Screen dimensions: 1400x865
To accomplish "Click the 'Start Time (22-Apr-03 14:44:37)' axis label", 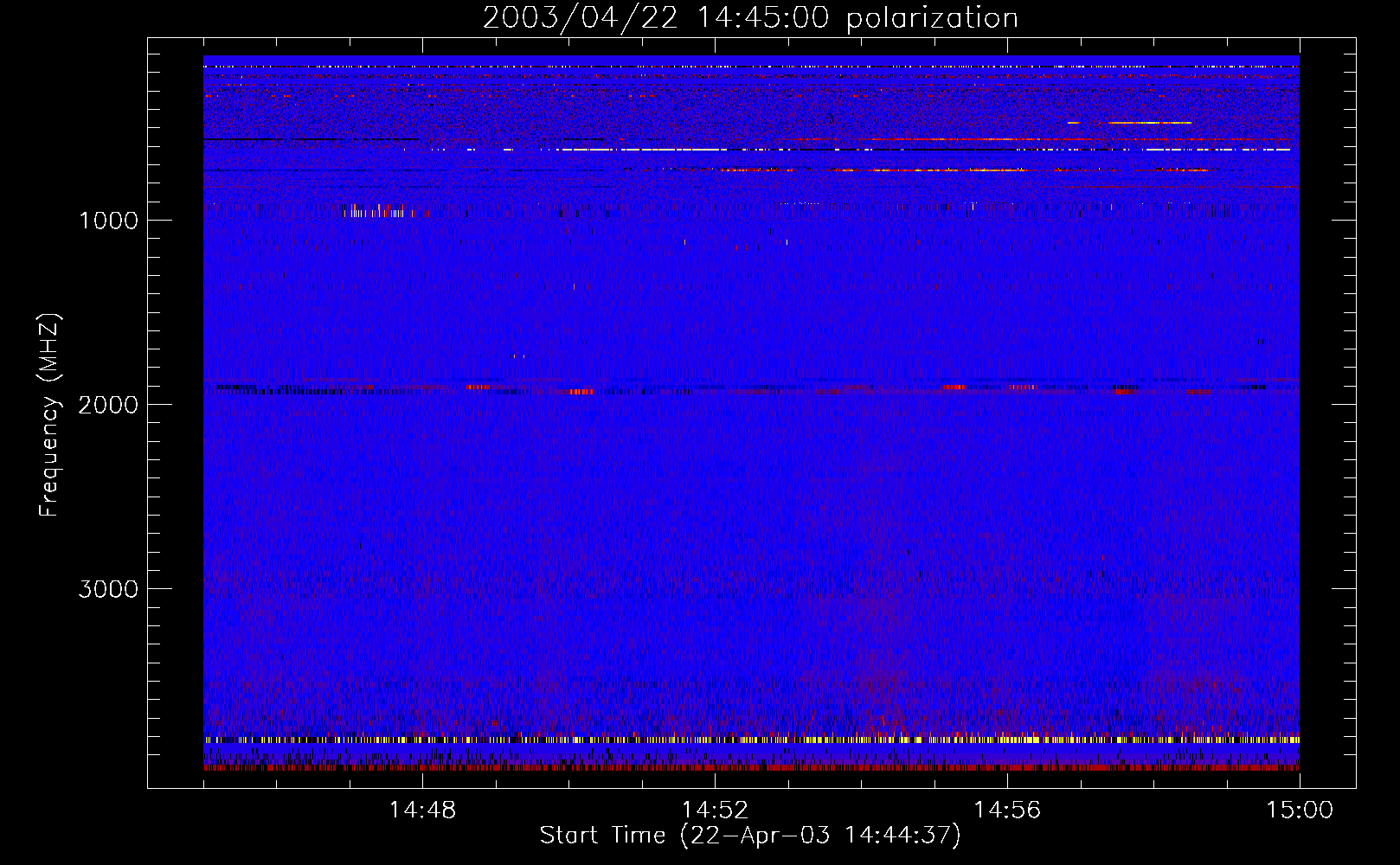I will coord(750,836).
